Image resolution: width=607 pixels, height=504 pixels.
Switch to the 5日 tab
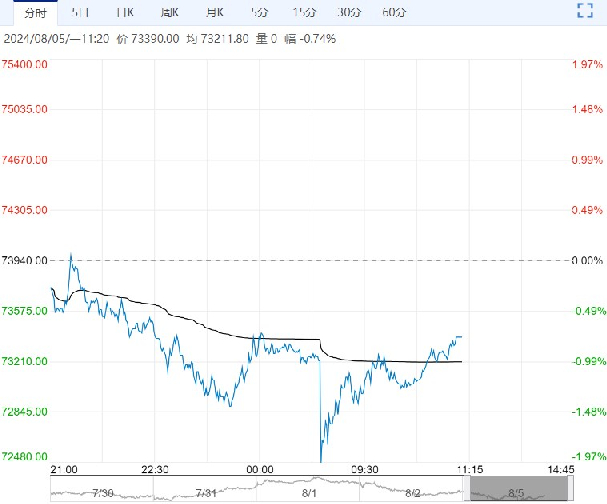tap(80, 12)
